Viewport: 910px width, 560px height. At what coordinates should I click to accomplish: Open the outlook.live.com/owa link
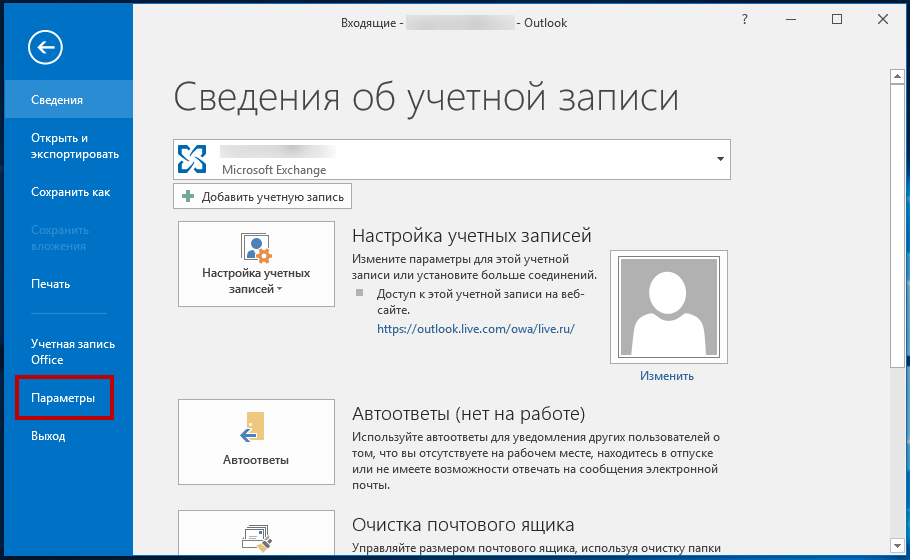click(x=476, y=328)
